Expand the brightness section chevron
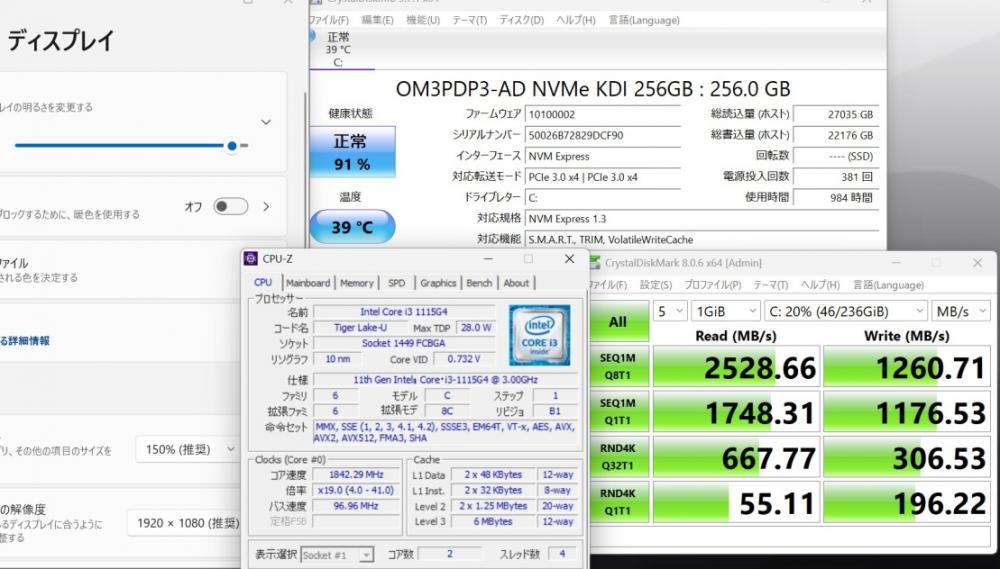The width and height of the screenshot is (1000, 569). 266,122
